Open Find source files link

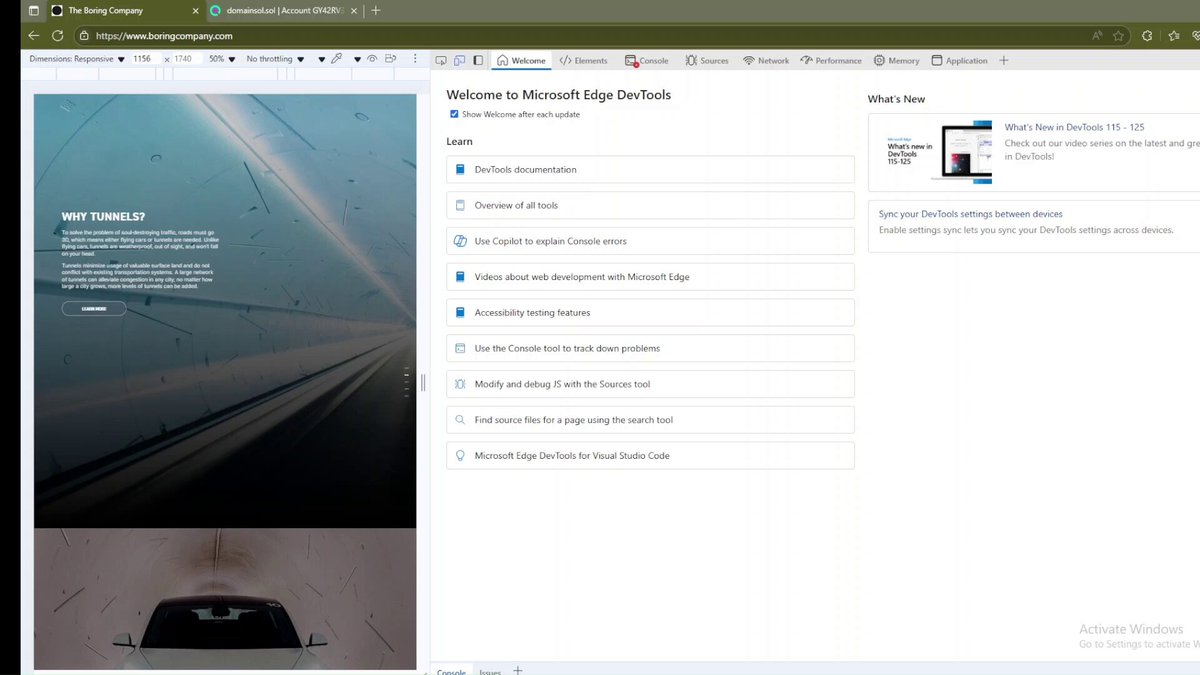(650, 420)
